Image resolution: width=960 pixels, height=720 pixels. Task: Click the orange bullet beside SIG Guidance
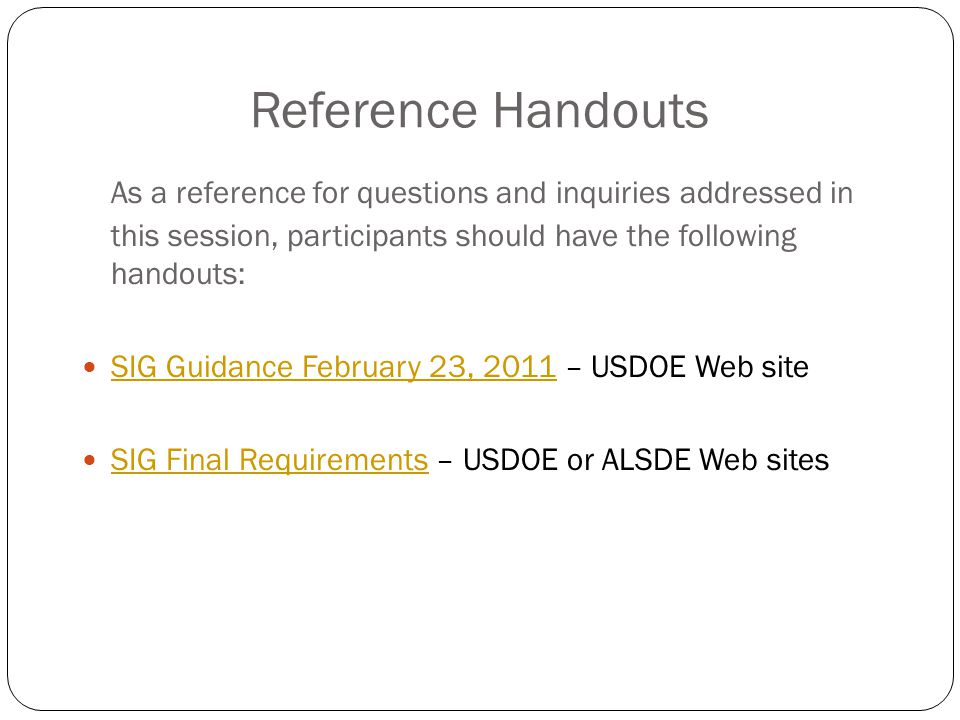[89, 367]
